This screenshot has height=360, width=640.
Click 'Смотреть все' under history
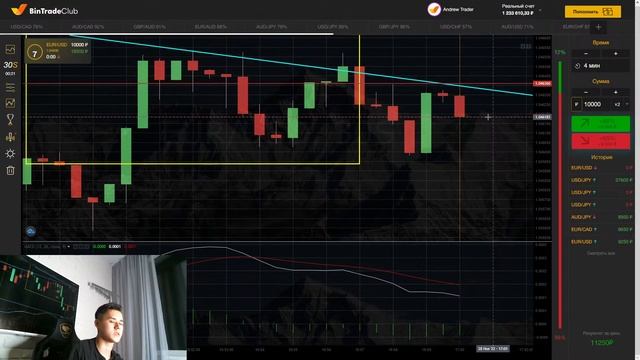[601, 253]
